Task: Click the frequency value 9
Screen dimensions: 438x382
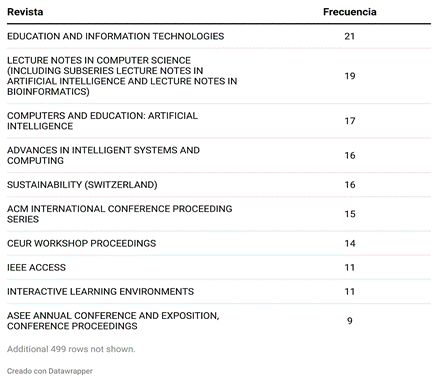Action: pos(350,321)
